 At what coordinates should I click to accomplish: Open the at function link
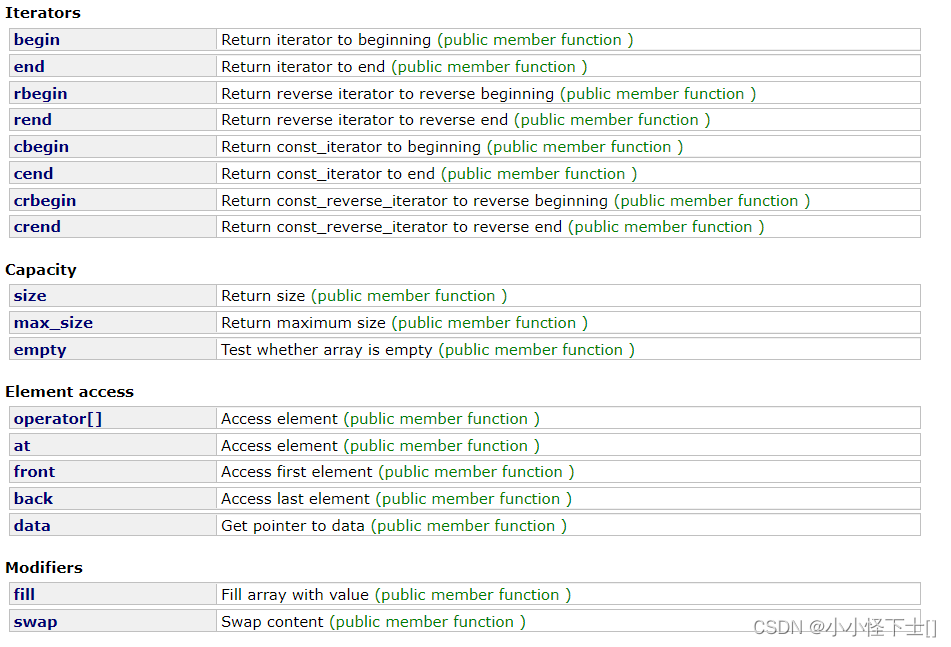22,446
